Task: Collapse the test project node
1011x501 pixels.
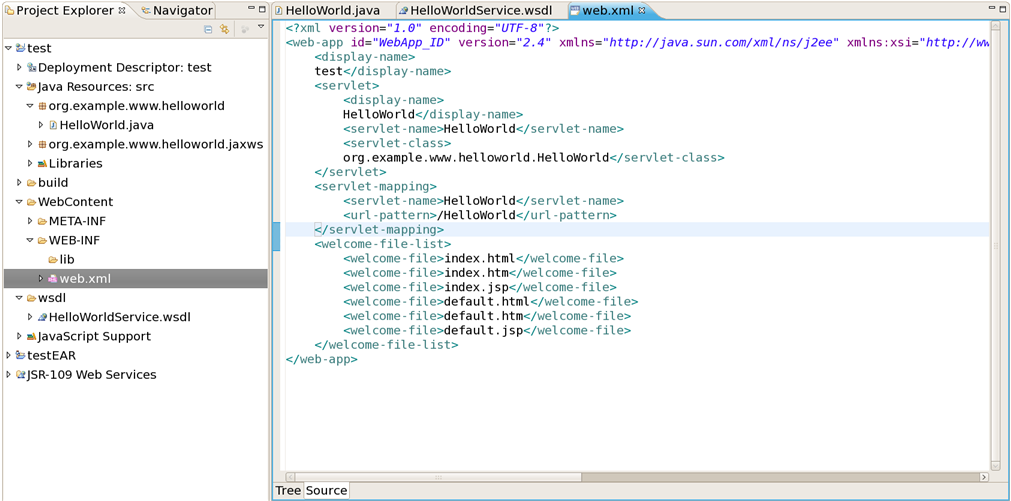Action: click(x=8, y=48)
